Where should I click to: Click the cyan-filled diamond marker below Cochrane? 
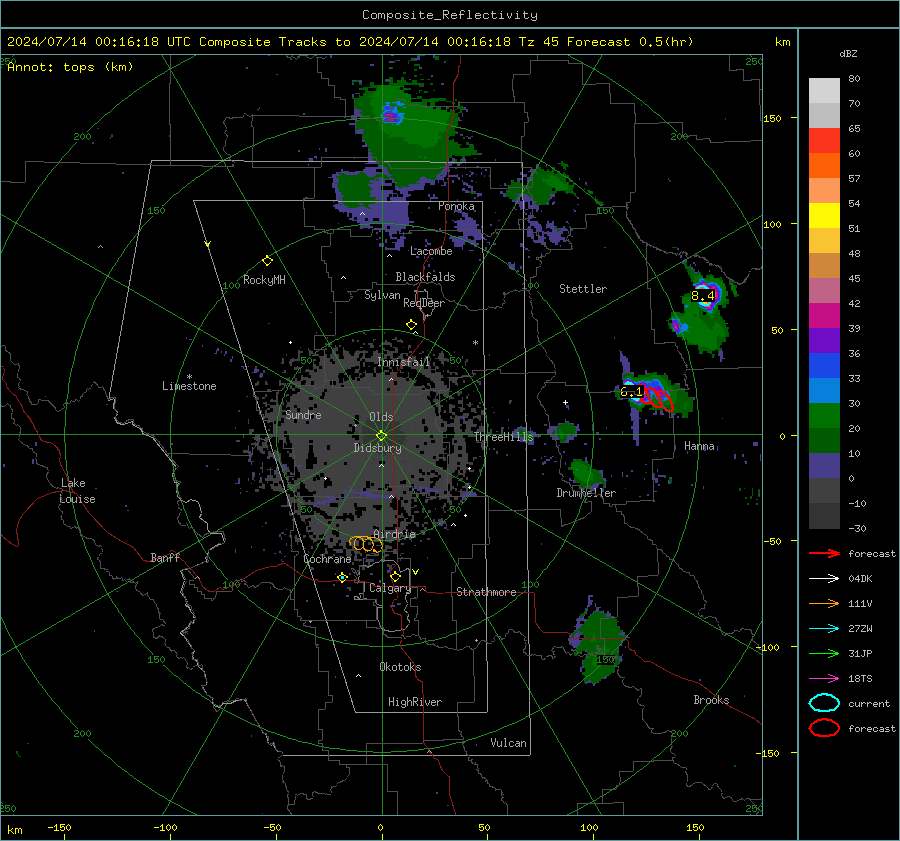(x=342, y=577)
